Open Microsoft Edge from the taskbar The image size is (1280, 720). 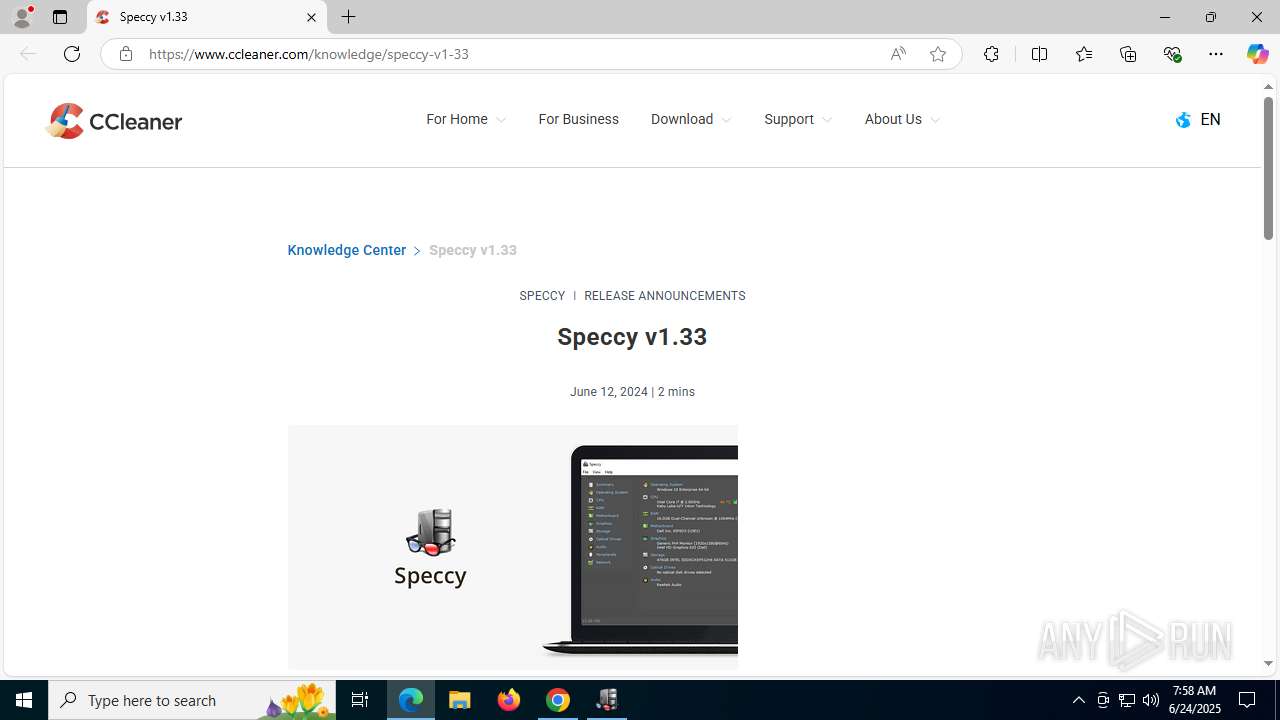coord(411,700)
